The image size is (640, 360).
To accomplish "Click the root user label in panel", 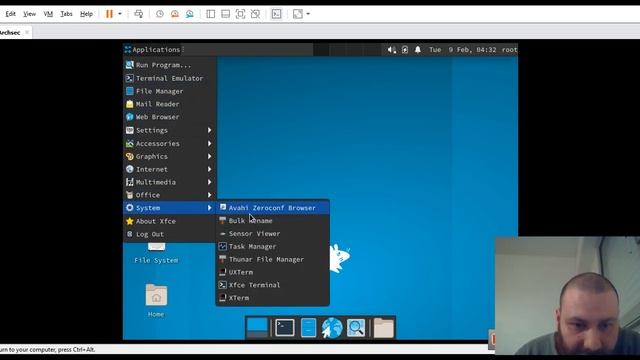I will (x=509, y=50).
